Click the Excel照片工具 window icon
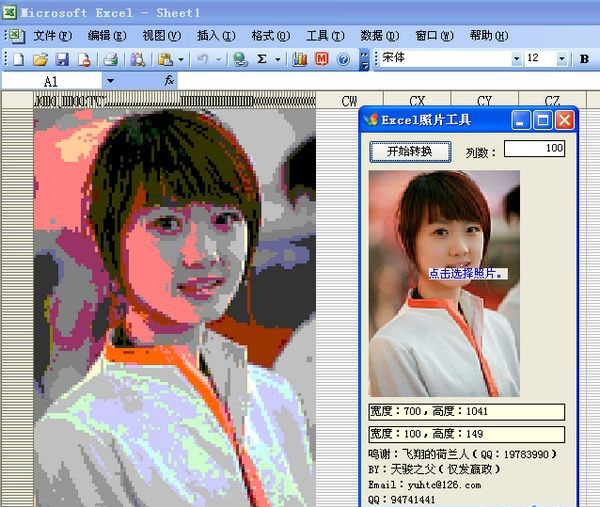This screenshot has height=507, width=600. click(x=371, y=120)
